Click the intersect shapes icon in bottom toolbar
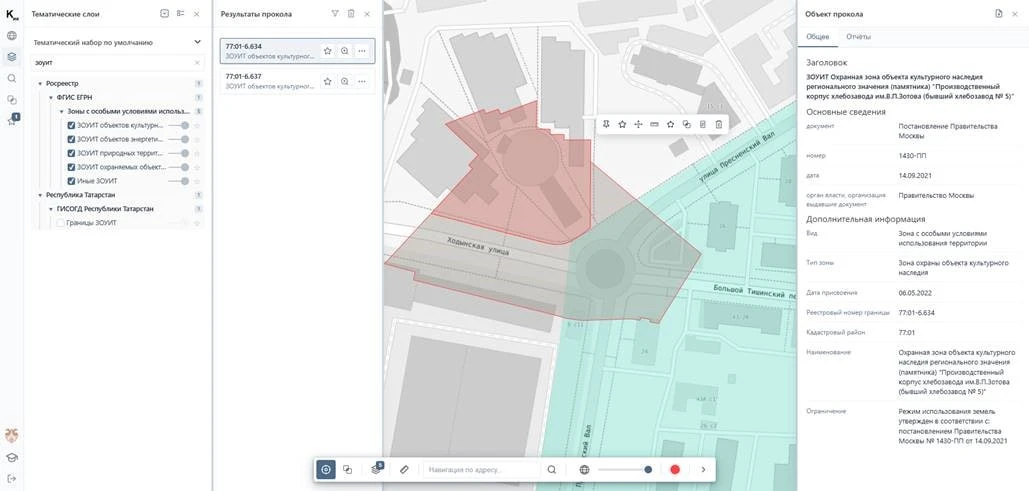The image size is (1029, 491). [348, 469]
